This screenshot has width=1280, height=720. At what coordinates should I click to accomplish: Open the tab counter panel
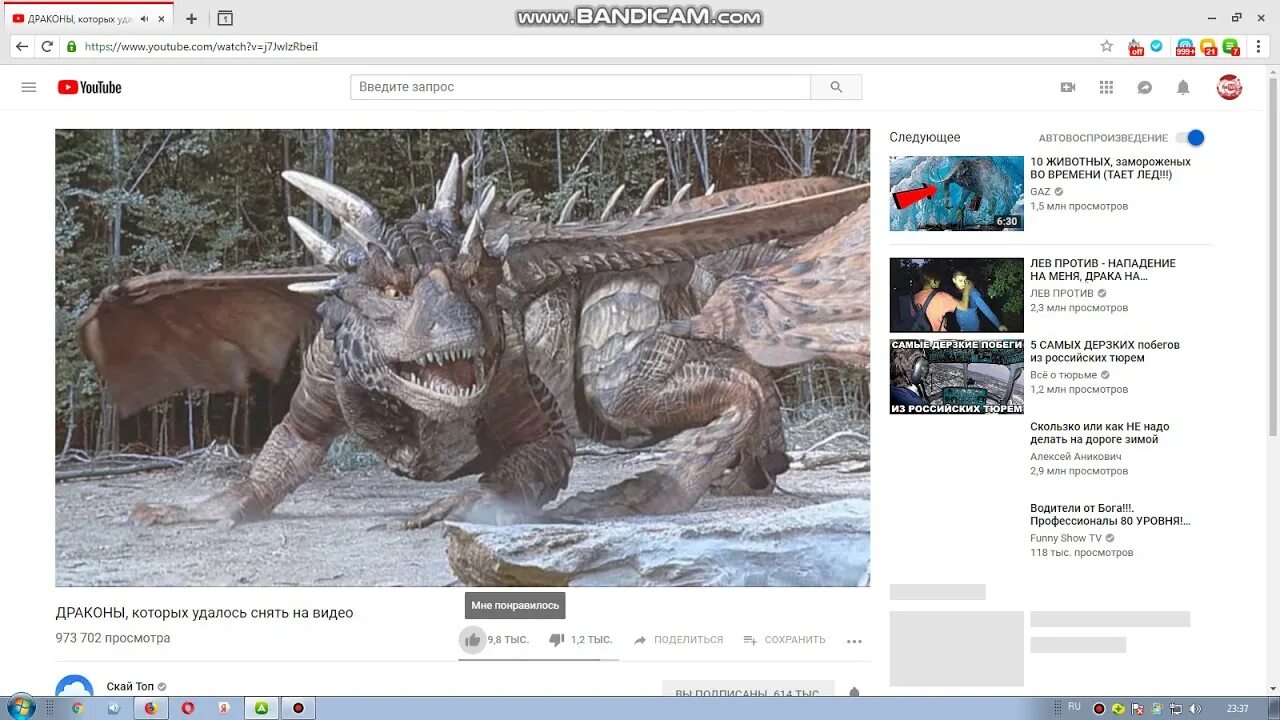(225, 19)
